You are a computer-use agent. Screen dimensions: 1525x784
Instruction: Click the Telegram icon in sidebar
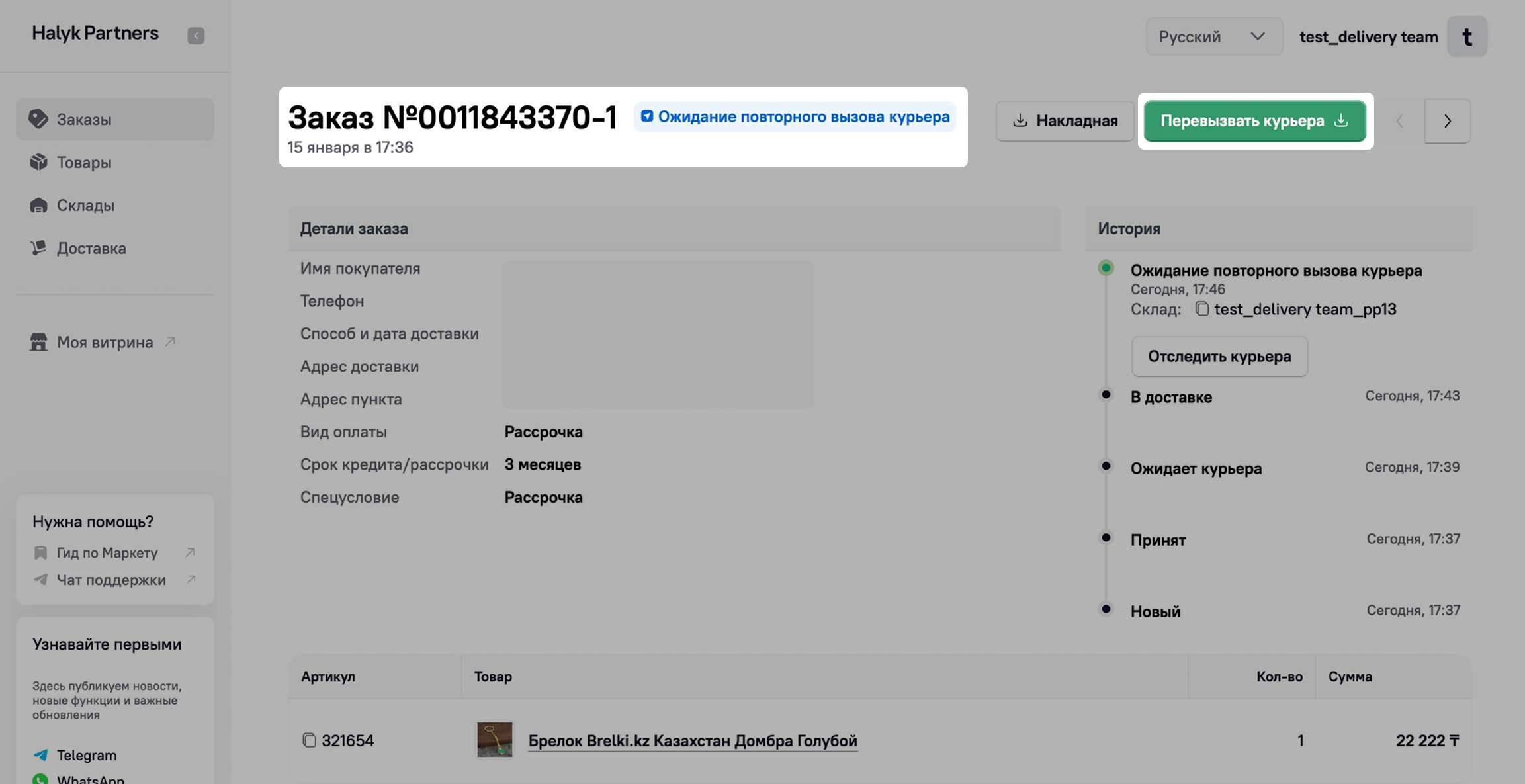(x=40, y=755)
